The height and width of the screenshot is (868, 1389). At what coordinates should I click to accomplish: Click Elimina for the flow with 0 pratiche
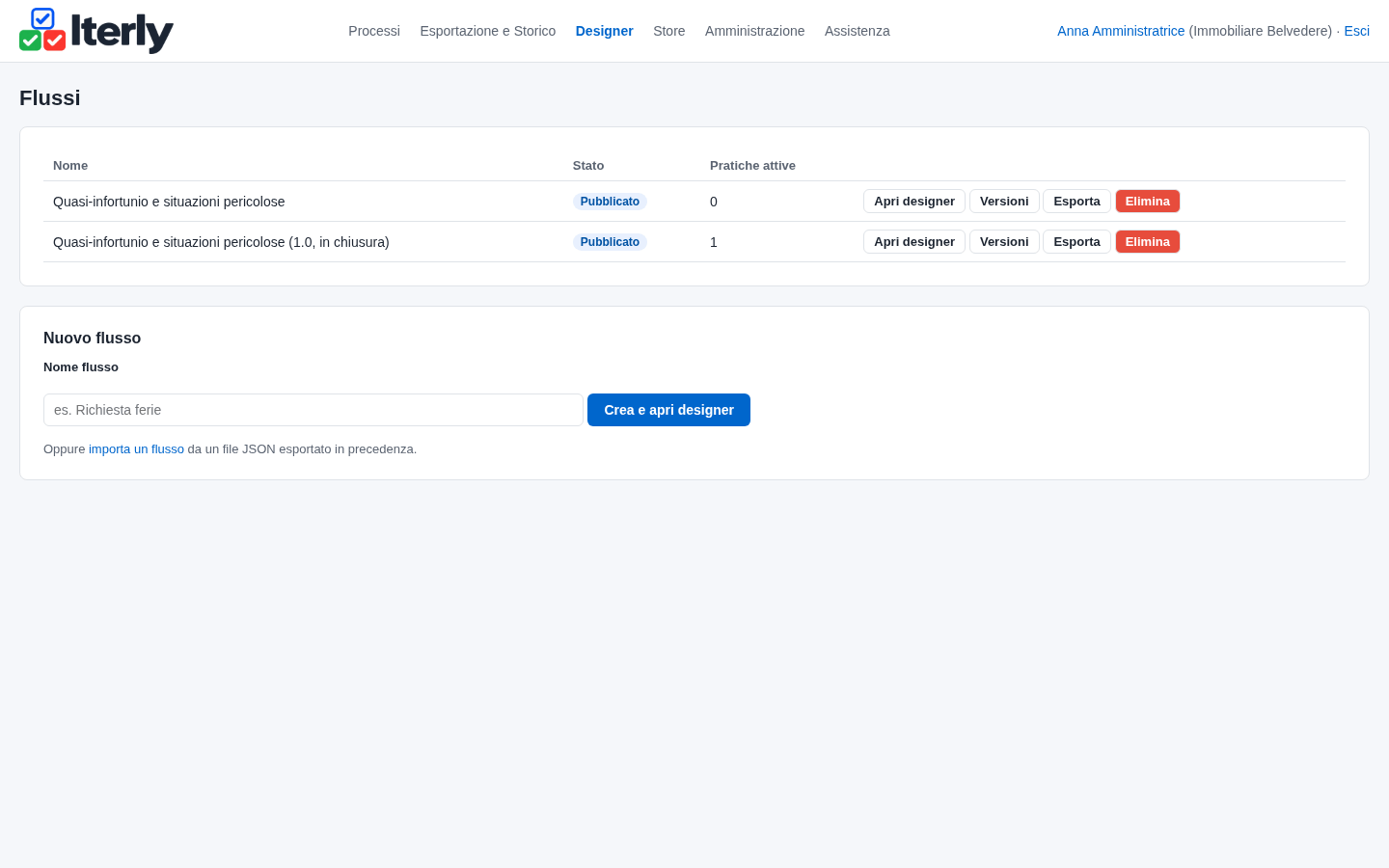point(1148,202)
